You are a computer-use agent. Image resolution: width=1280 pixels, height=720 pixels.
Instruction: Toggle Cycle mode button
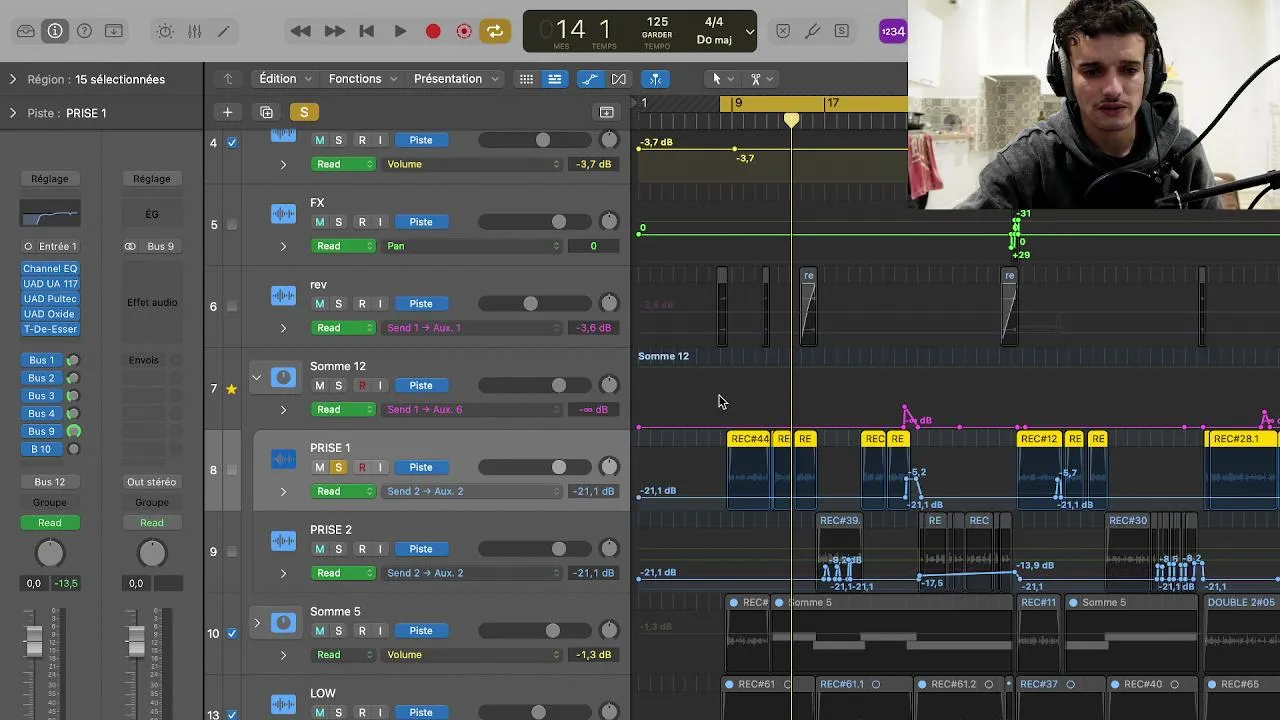(x=495, y=31)
